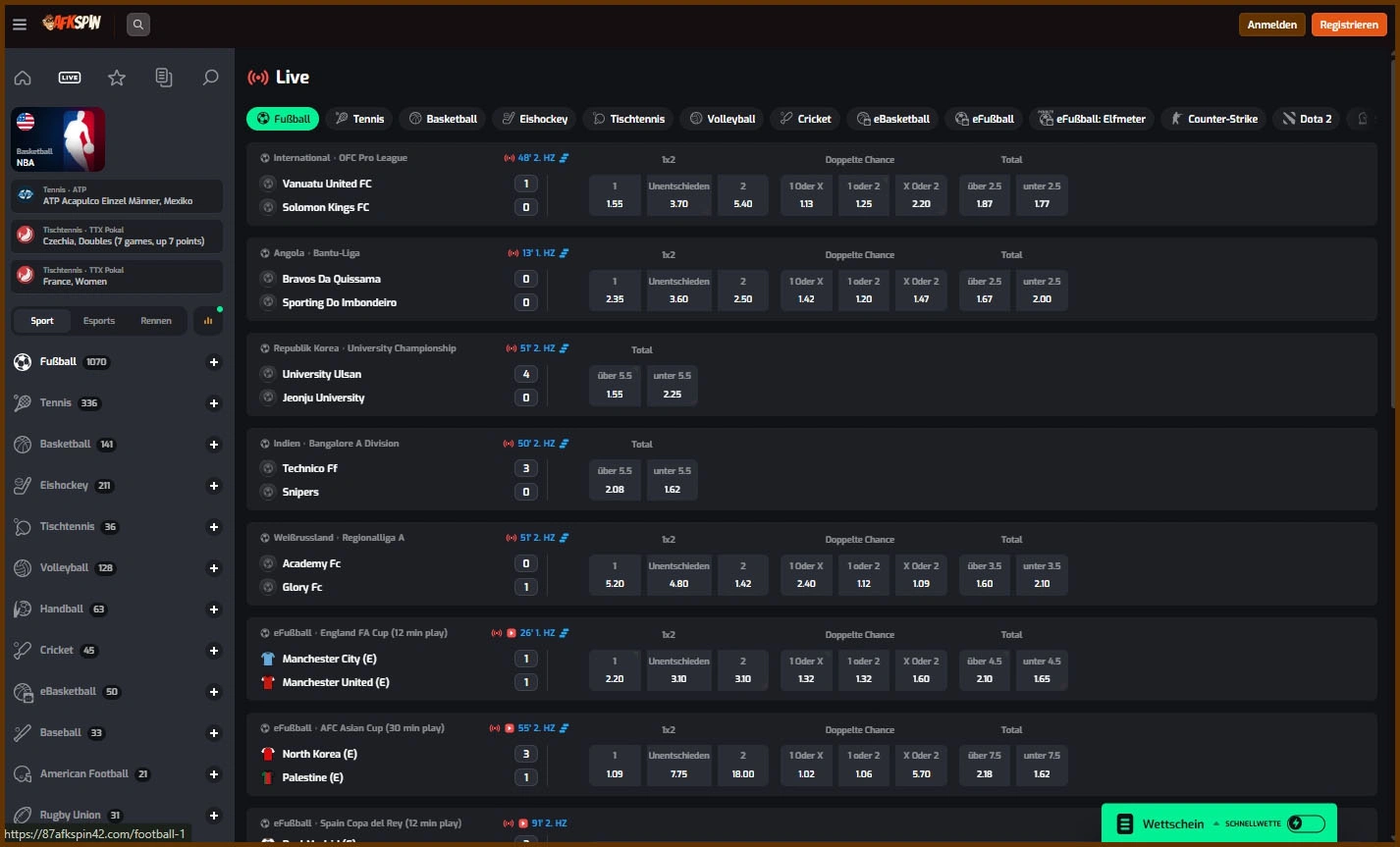Open statistics bar-chart icon next to Rennen

point(208,321)
